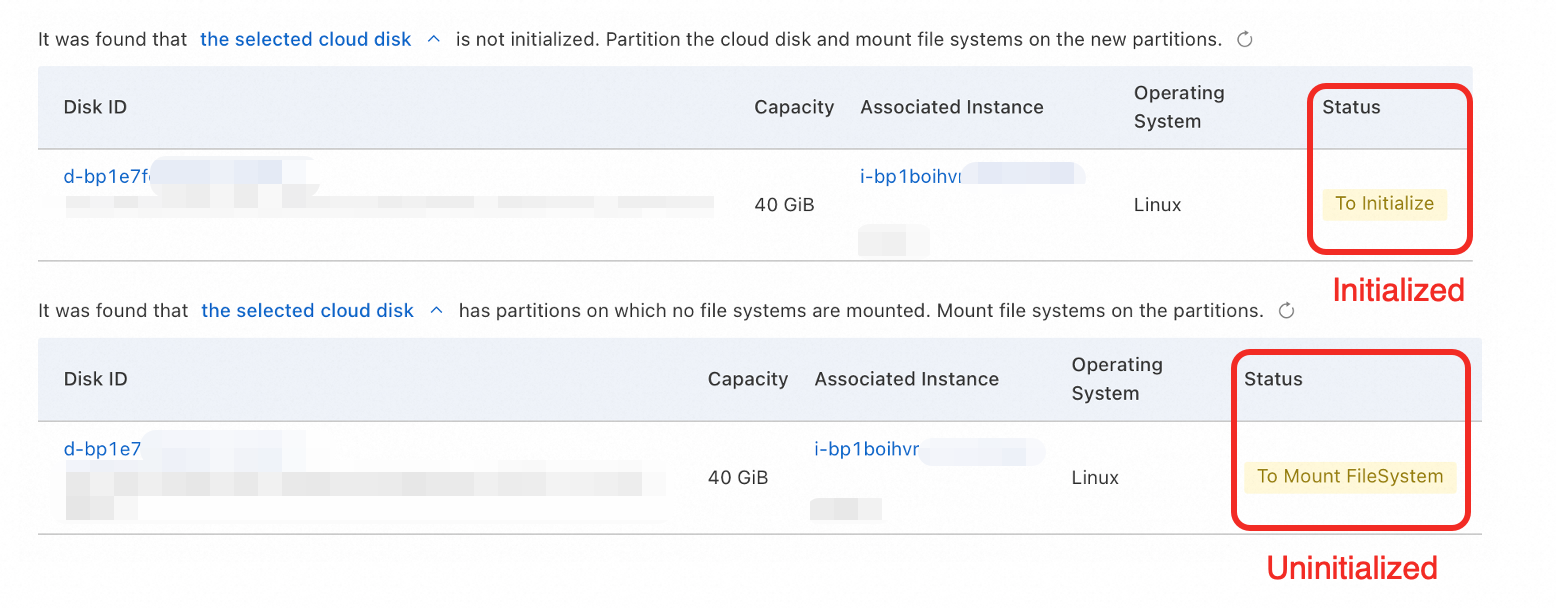The height and width of the screenshot is (608, 1556).
Task: Collapse chevron in the not-initialized disk message
Action: coord(433,40)
